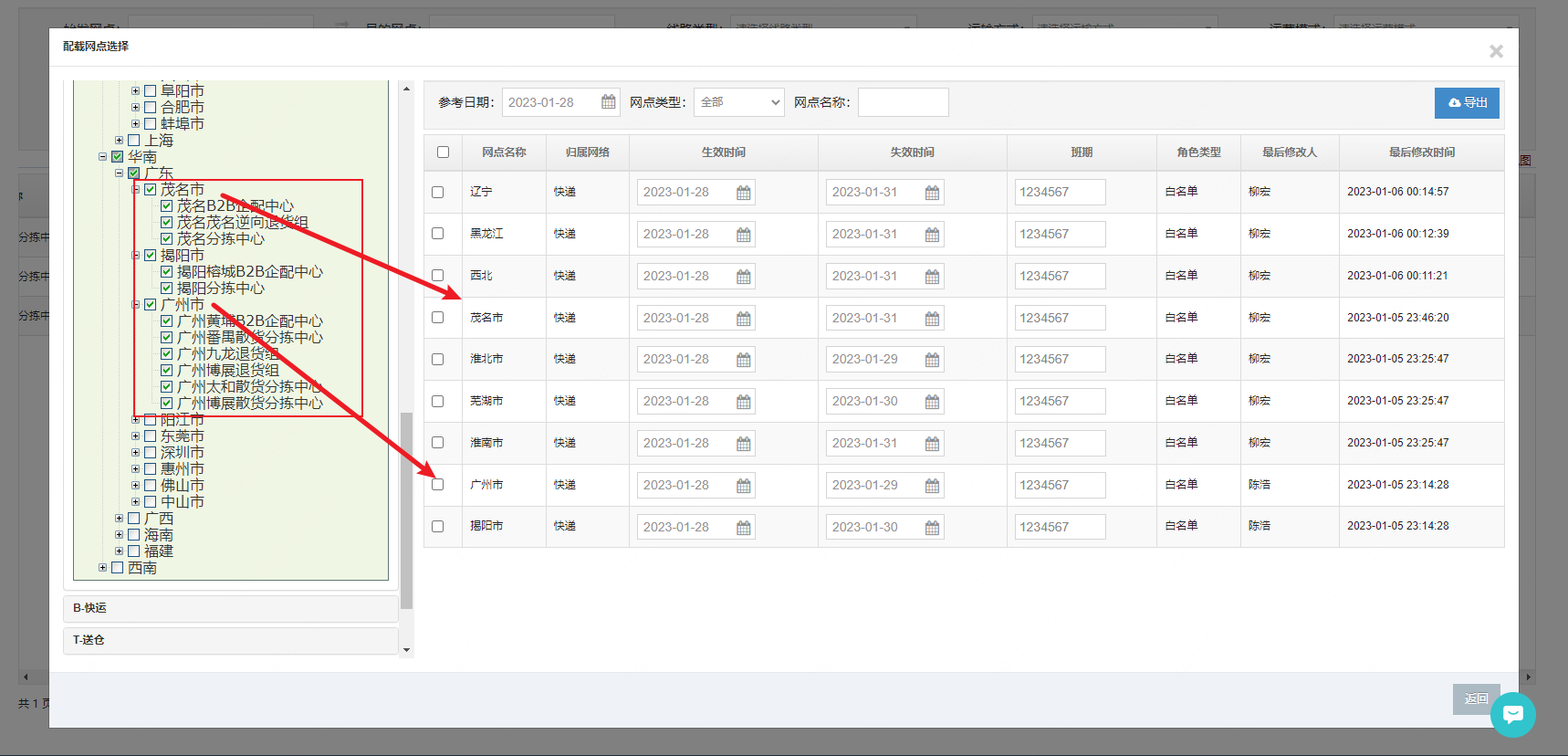
Task: Tick the 广州市 row checkbox in the table
Action: pos(437,485)
